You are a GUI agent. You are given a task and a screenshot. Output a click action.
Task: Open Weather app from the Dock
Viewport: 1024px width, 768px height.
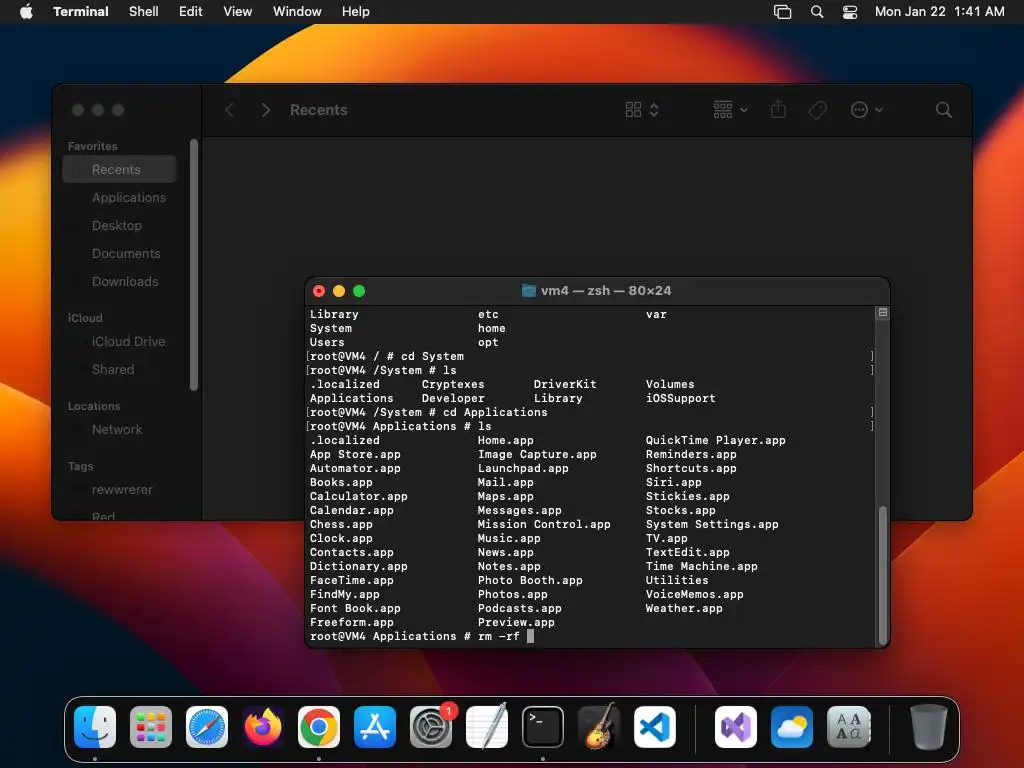792,727
